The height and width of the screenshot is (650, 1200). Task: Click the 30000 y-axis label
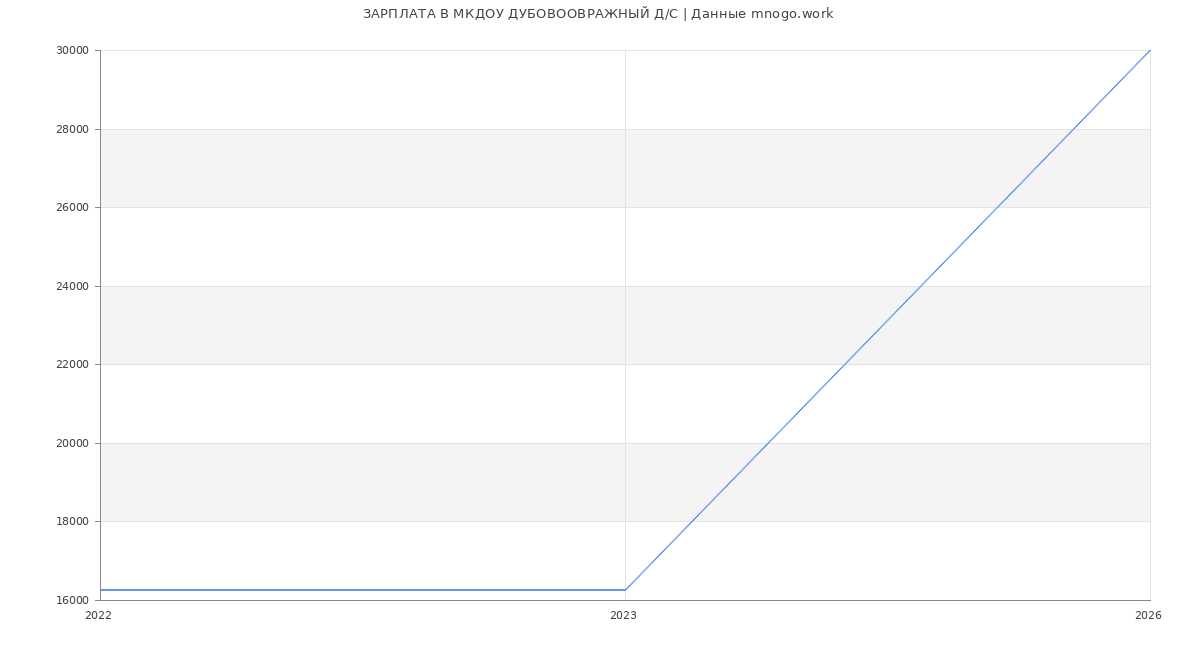pyautogui.click(x=74, y=51)
